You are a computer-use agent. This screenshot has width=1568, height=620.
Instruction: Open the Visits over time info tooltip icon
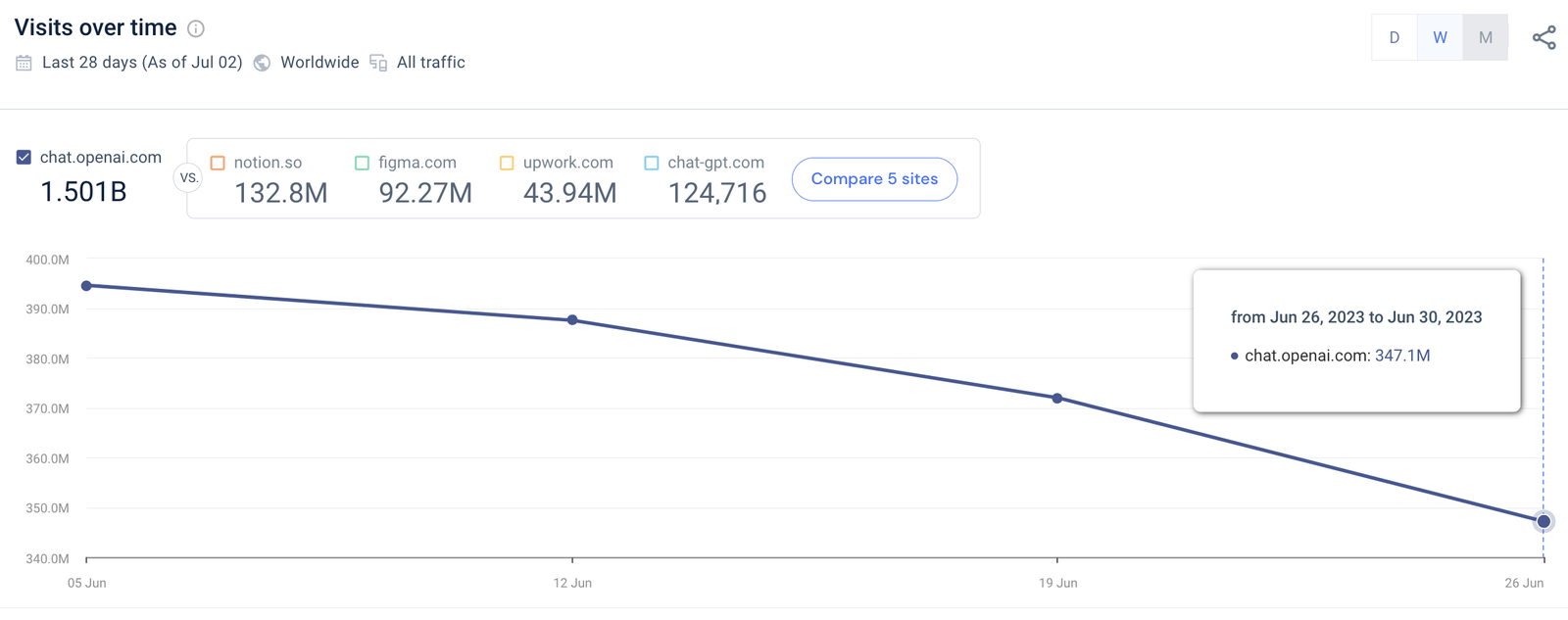point(196,28)
